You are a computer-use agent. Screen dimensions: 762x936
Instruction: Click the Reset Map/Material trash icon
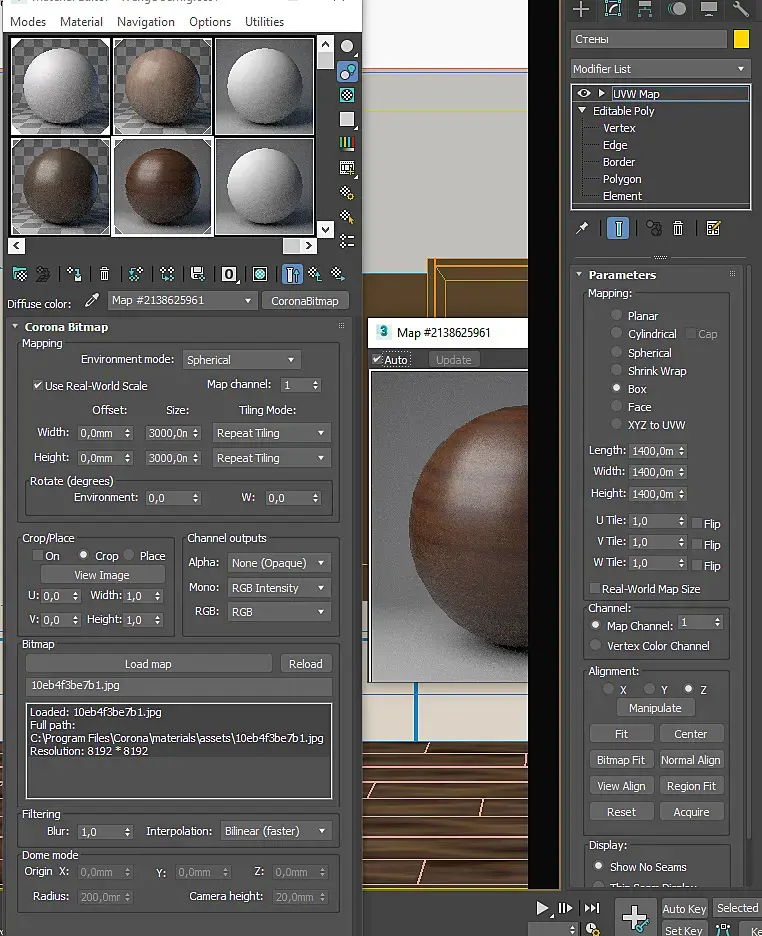tap(104, 273)
